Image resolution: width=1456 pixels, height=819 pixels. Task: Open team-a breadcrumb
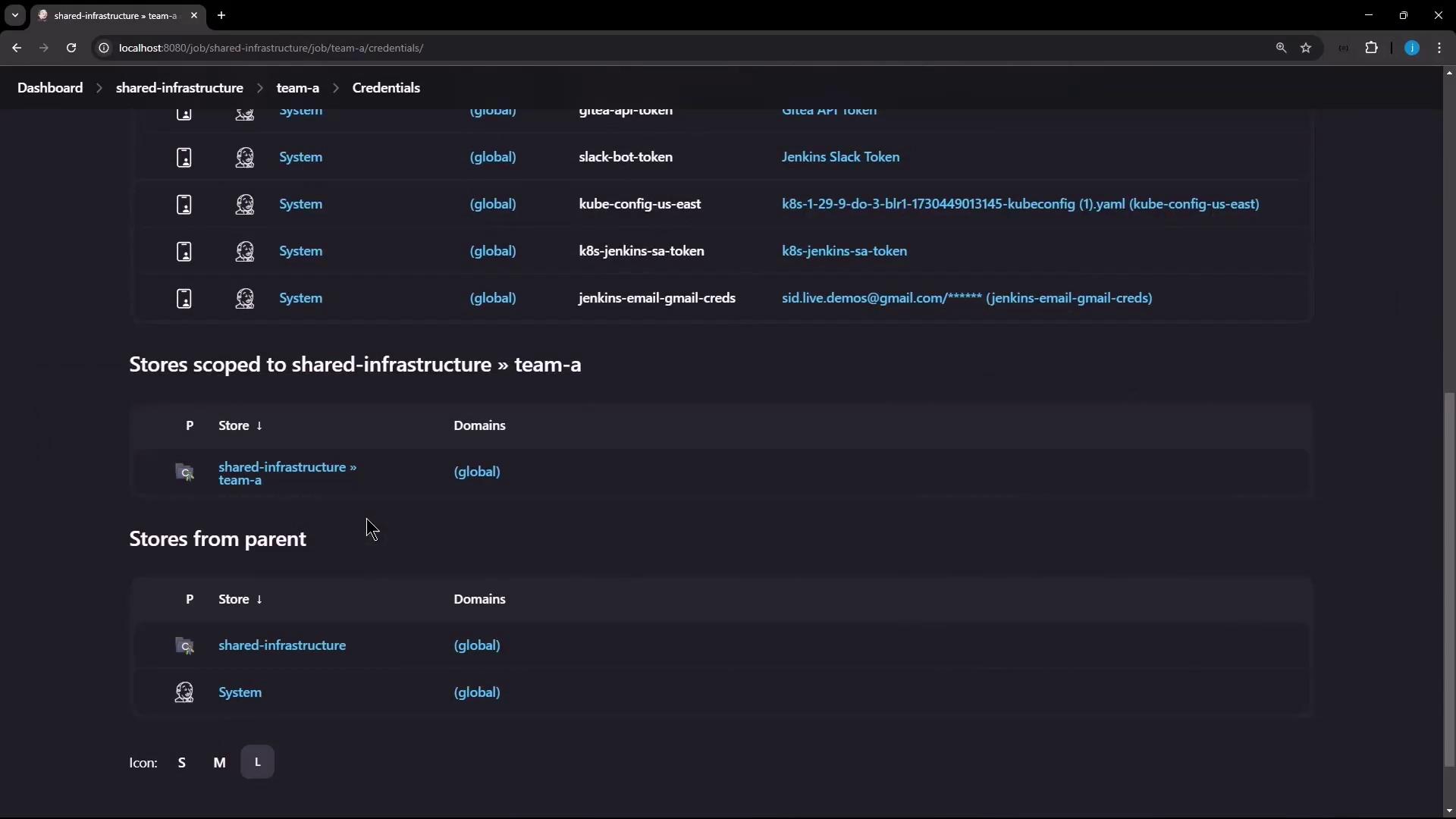(298, 88)
